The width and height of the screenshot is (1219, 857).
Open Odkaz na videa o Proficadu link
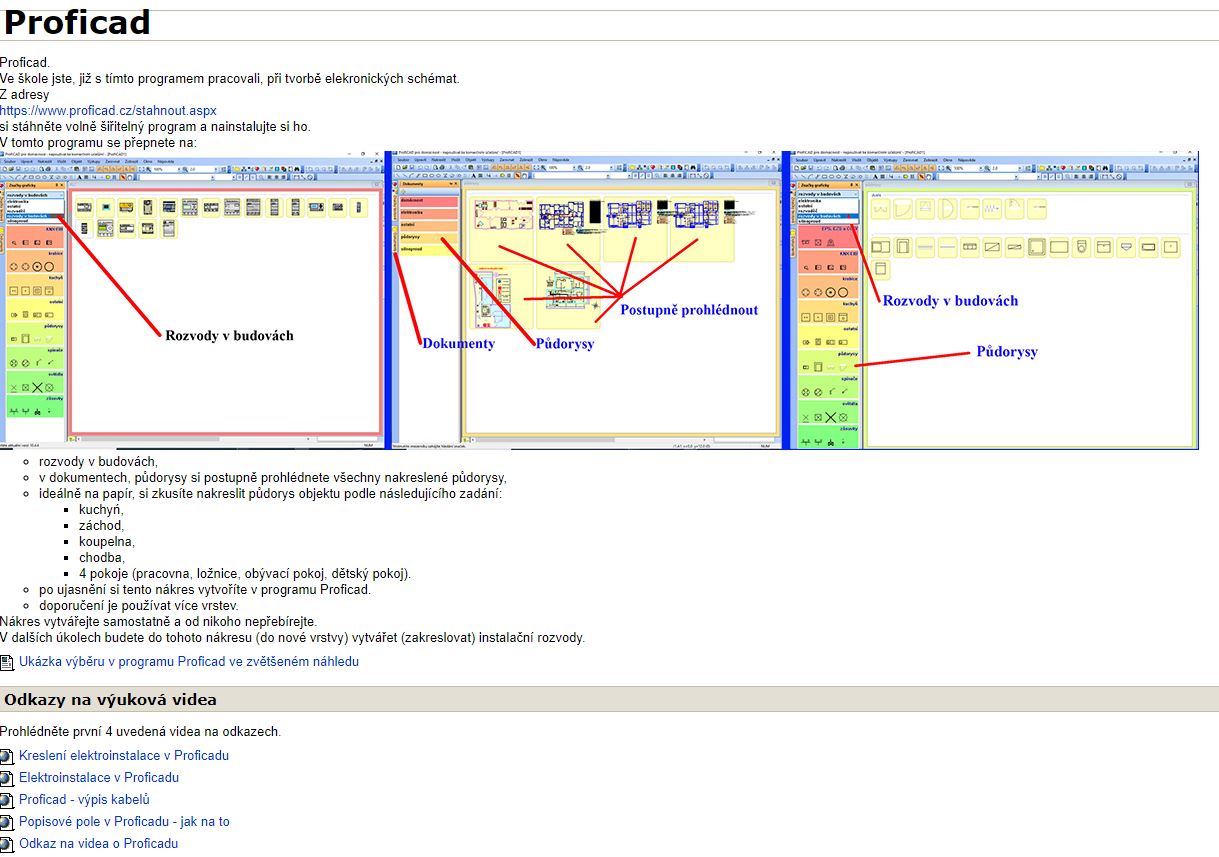[x=98, y=843]
